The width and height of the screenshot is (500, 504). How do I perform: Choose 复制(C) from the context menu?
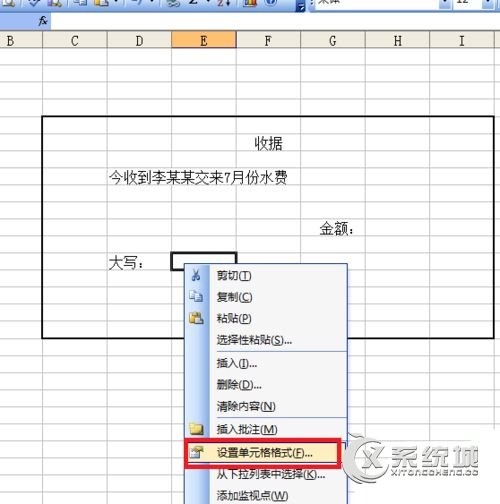265,297
